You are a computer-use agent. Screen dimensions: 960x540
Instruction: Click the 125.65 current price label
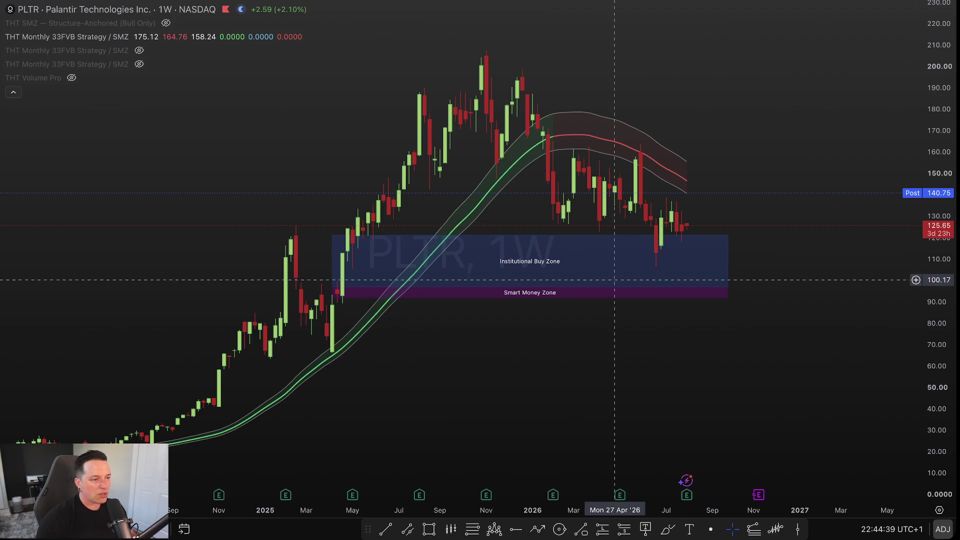click(938, 229)
